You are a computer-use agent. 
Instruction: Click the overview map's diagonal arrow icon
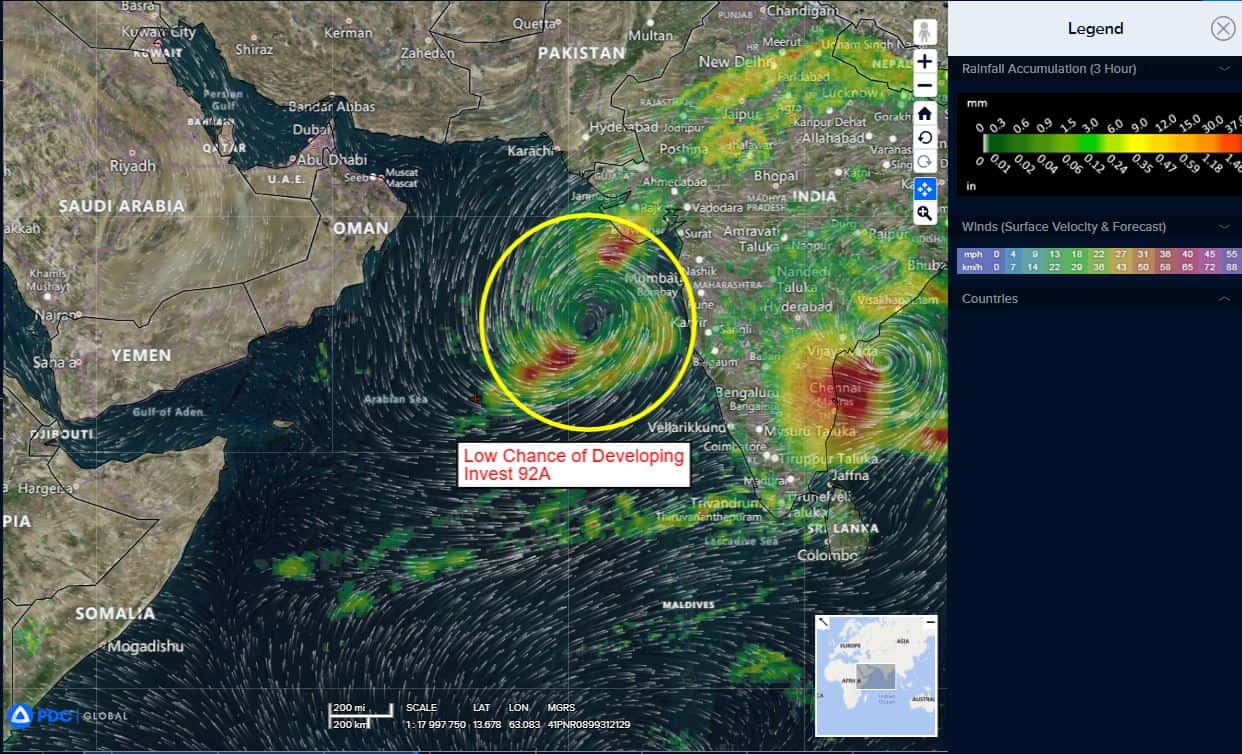click(x=823, y=622)
